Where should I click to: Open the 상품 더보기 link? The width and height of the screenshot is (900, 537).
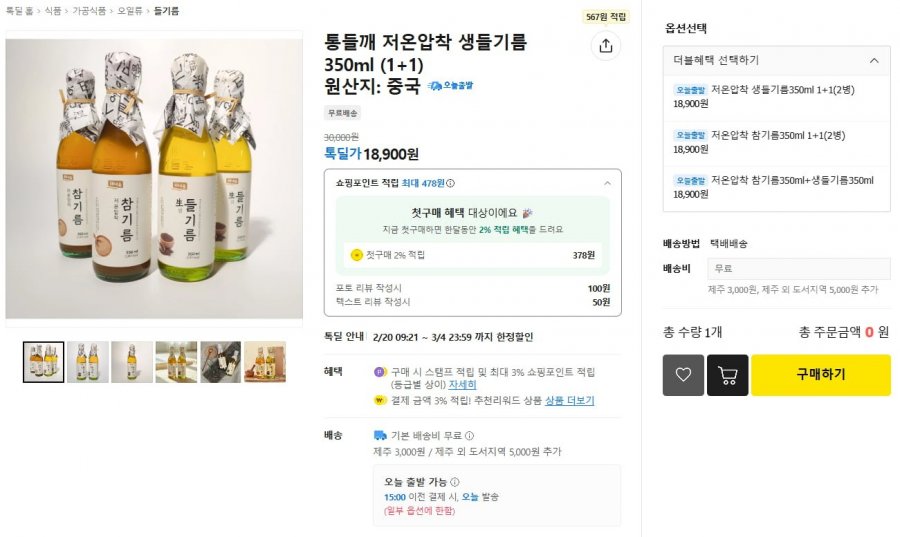tap(569, 401)
